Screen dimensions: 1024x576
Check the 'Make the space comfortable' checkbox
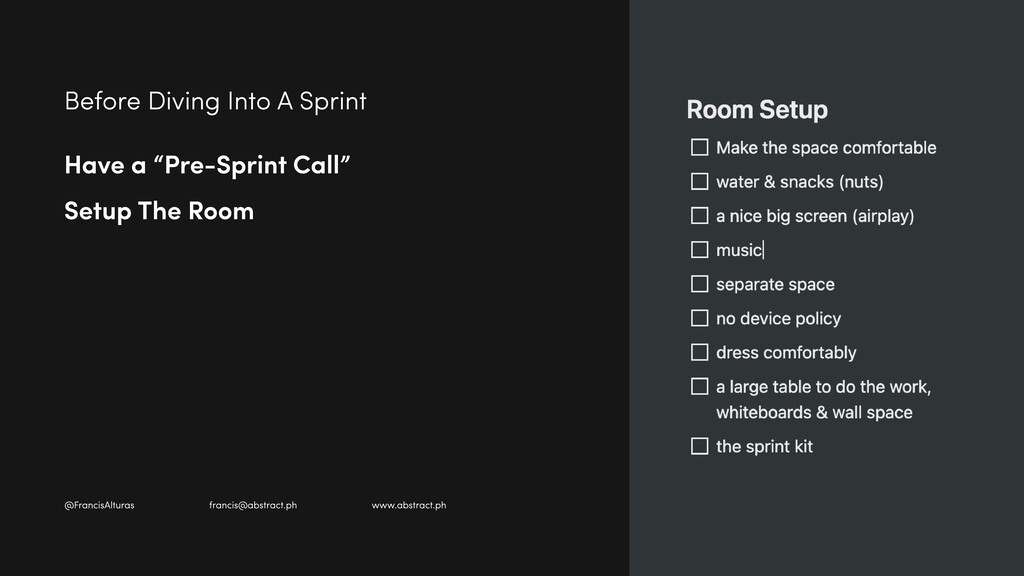pos(699,148)
